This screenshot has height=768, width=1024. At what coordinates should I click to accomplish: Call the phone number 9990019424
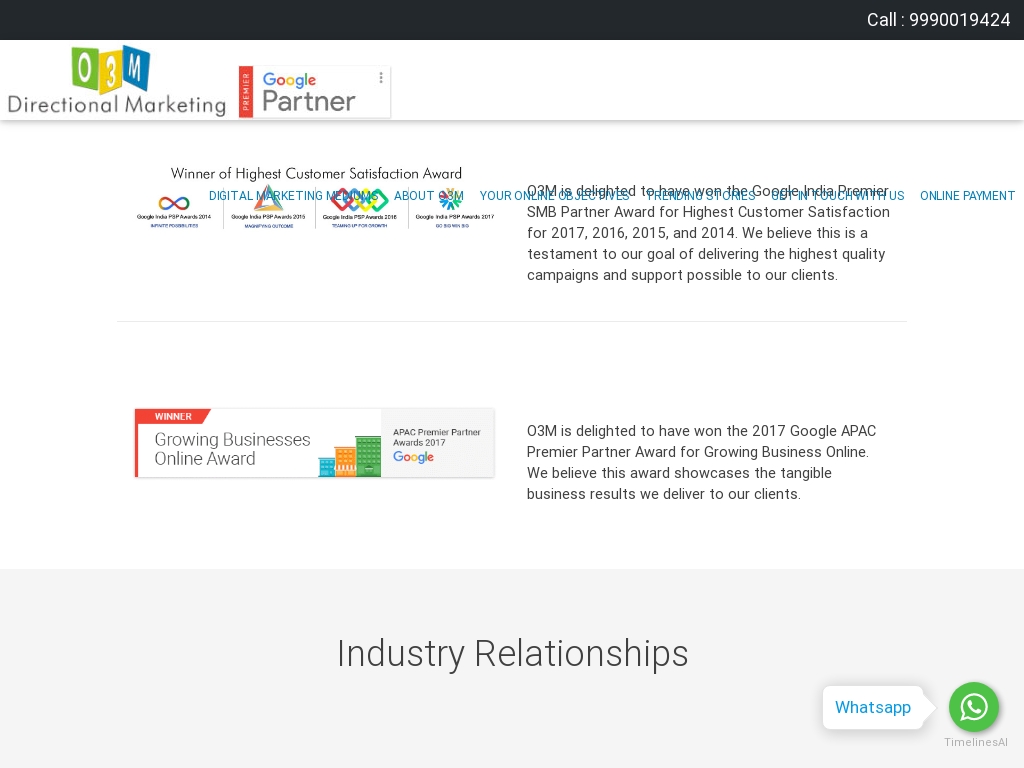tap(938, 20)
